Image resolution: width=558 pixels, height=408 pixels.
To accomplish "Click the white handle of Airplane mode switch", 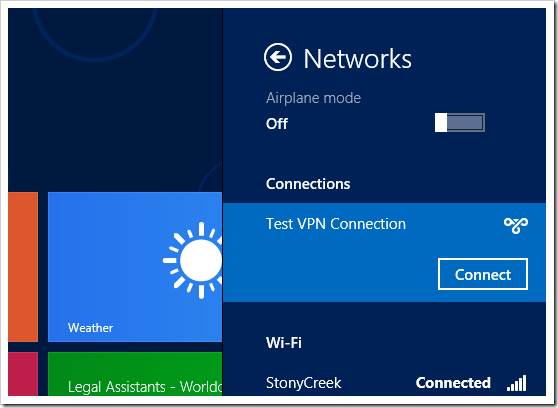I will pyautogui.click(x=441, y=123).
